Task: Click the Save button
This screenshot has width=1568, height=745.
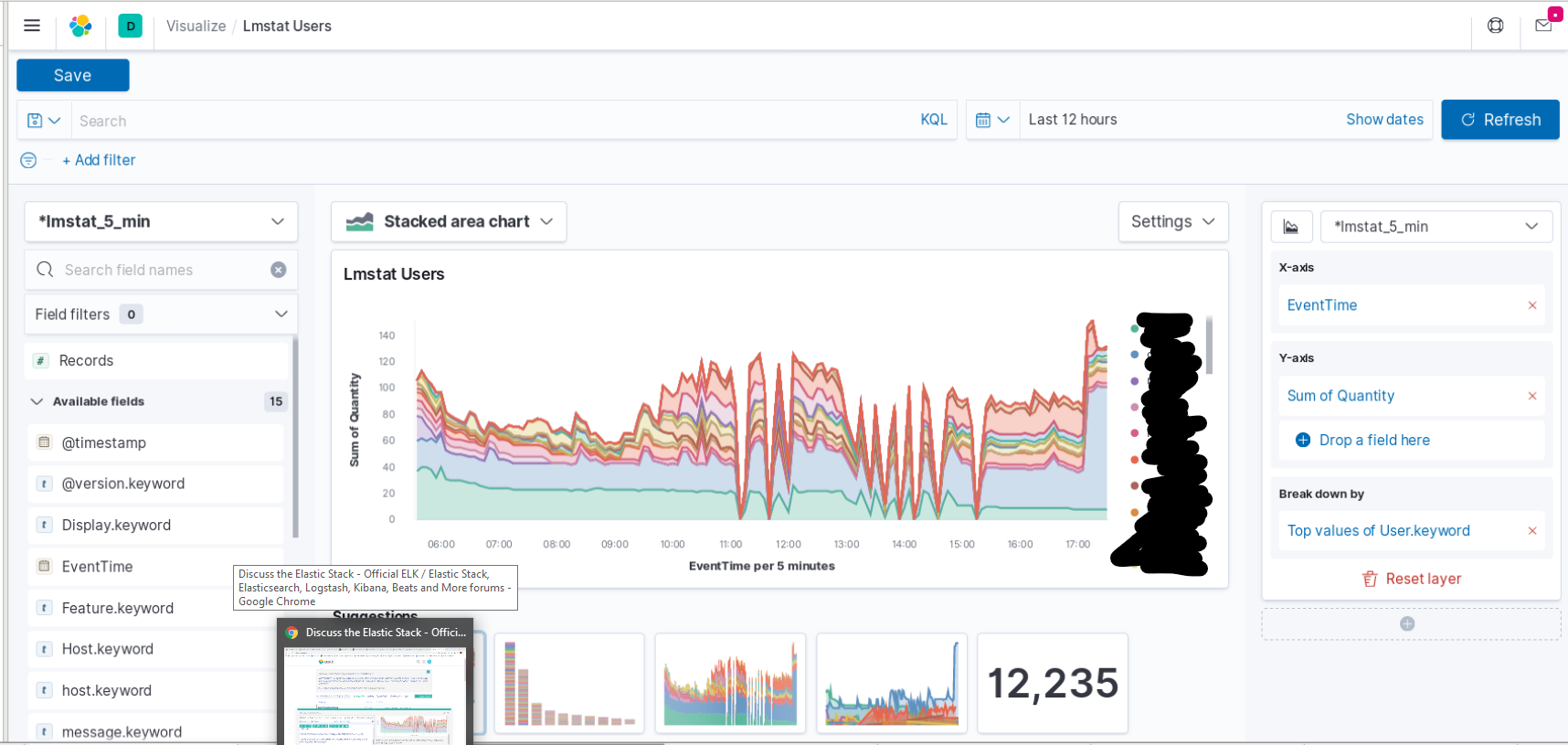Action: point(73,76)
